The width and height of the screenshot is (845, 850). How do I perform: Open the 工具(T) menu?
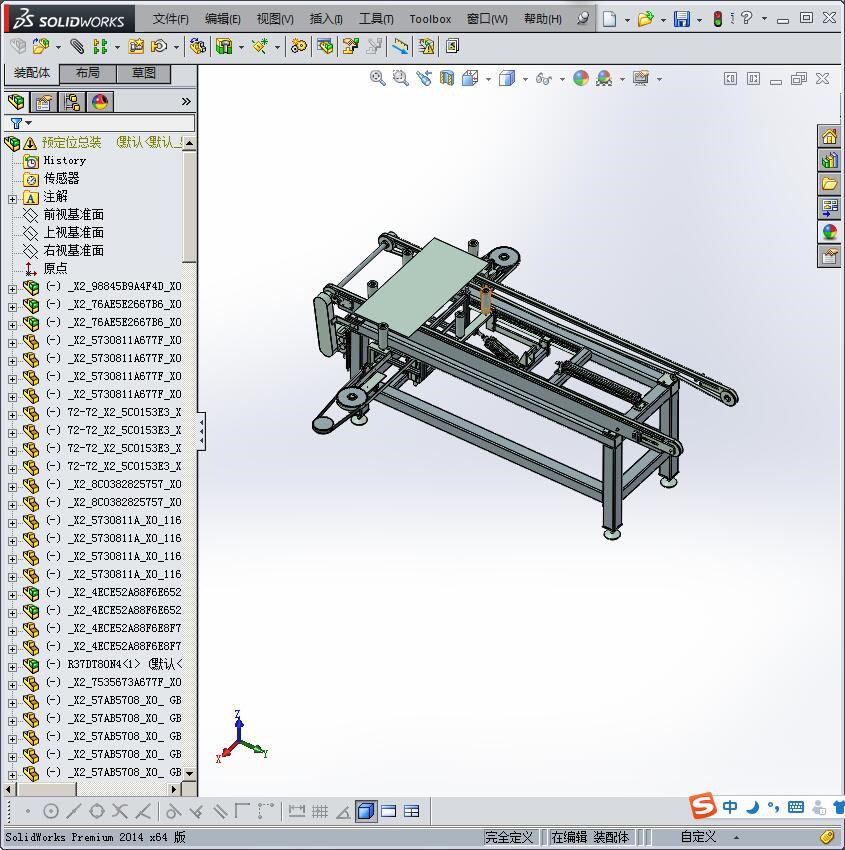tap(376, 19)
